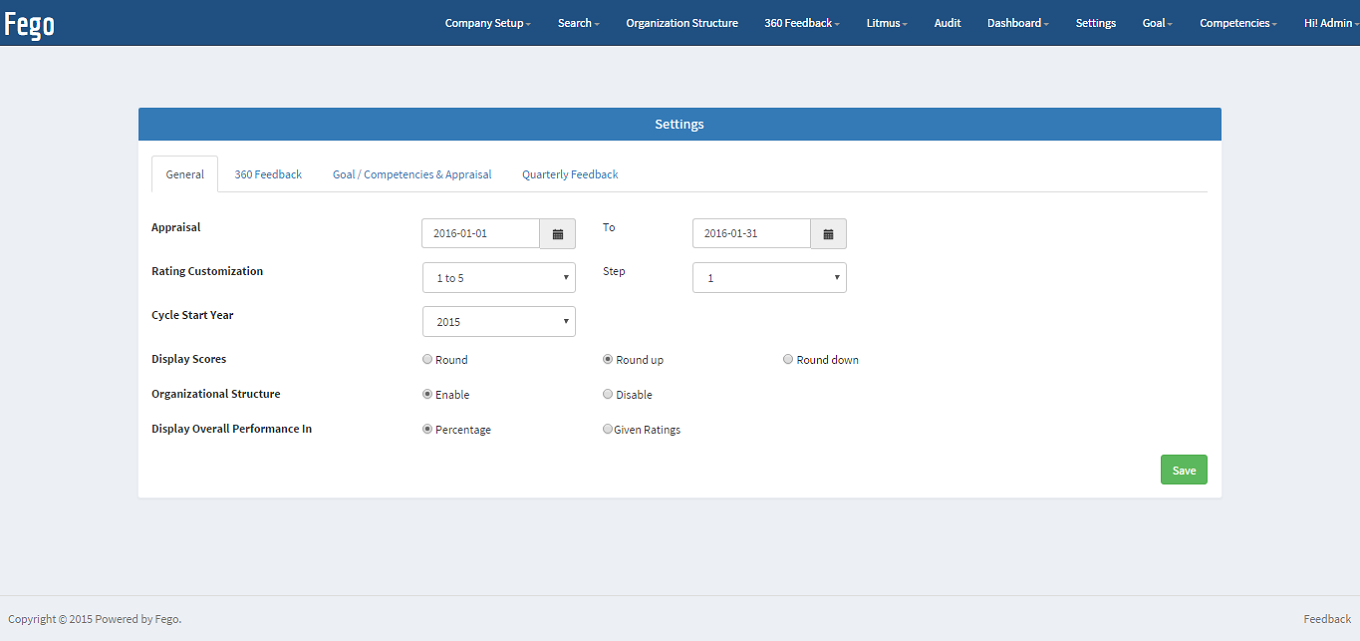
Task: Select Given Ratings for overall performance
Action: [608, 430]
